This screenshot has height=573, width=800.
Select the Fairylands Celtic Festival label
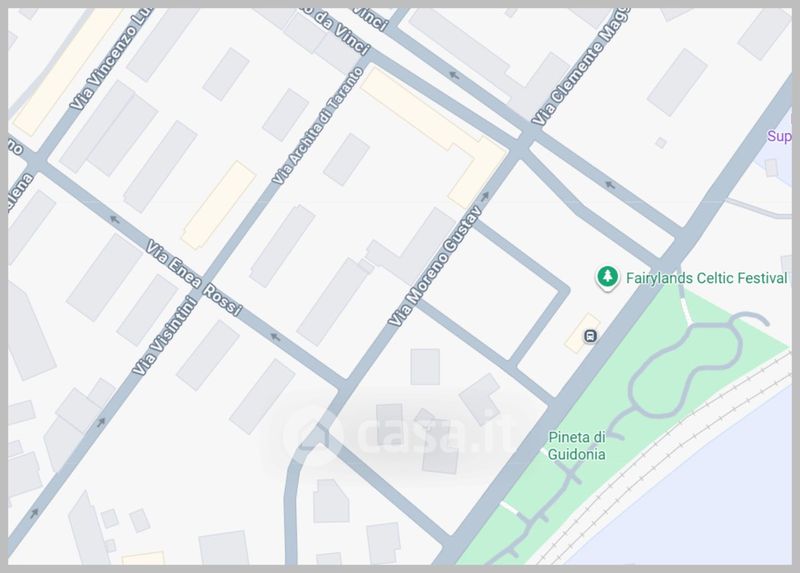pos(707,278)
